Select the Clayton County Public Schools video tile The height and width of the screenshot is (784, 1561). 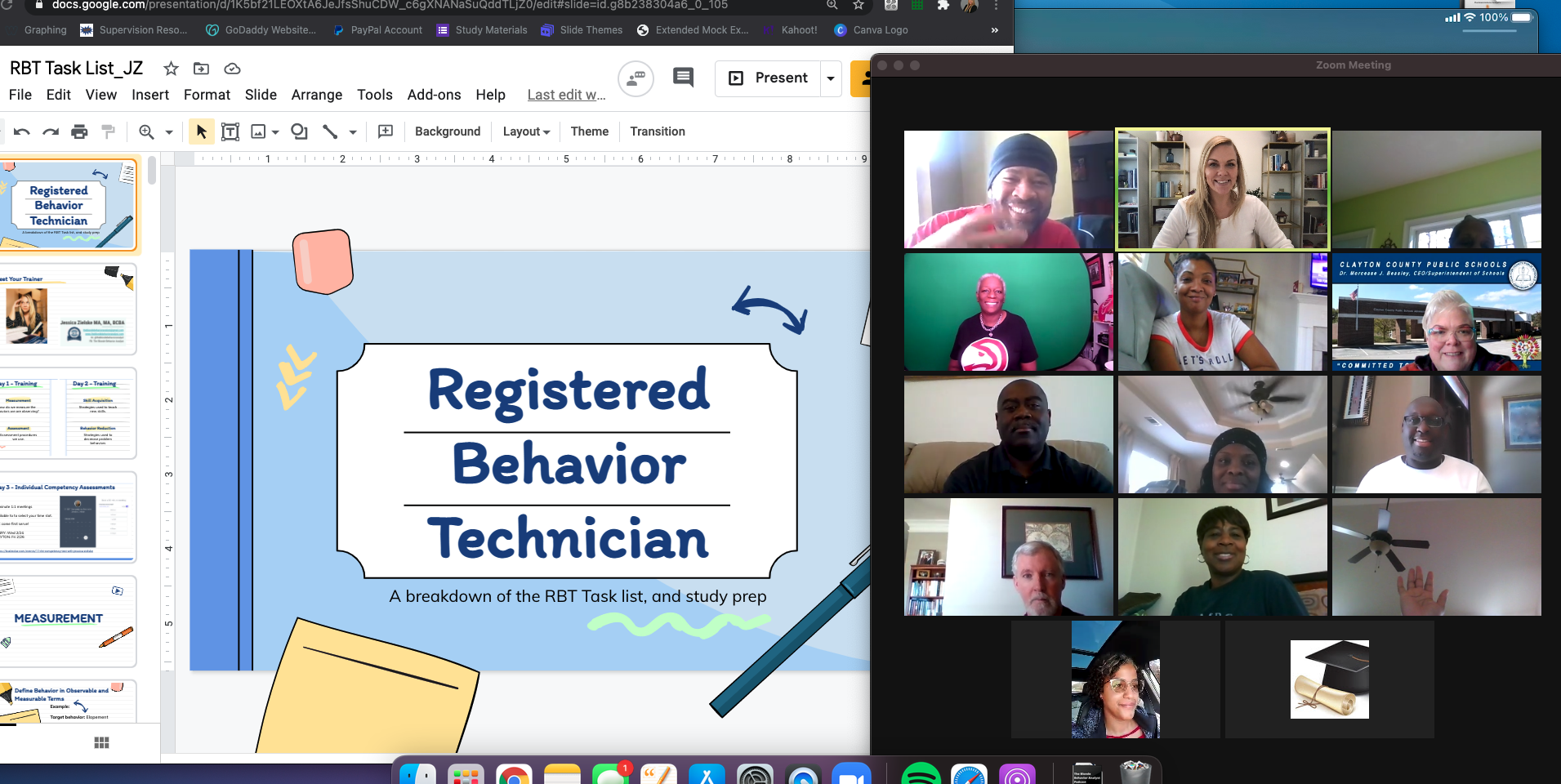pos(1437,312)
